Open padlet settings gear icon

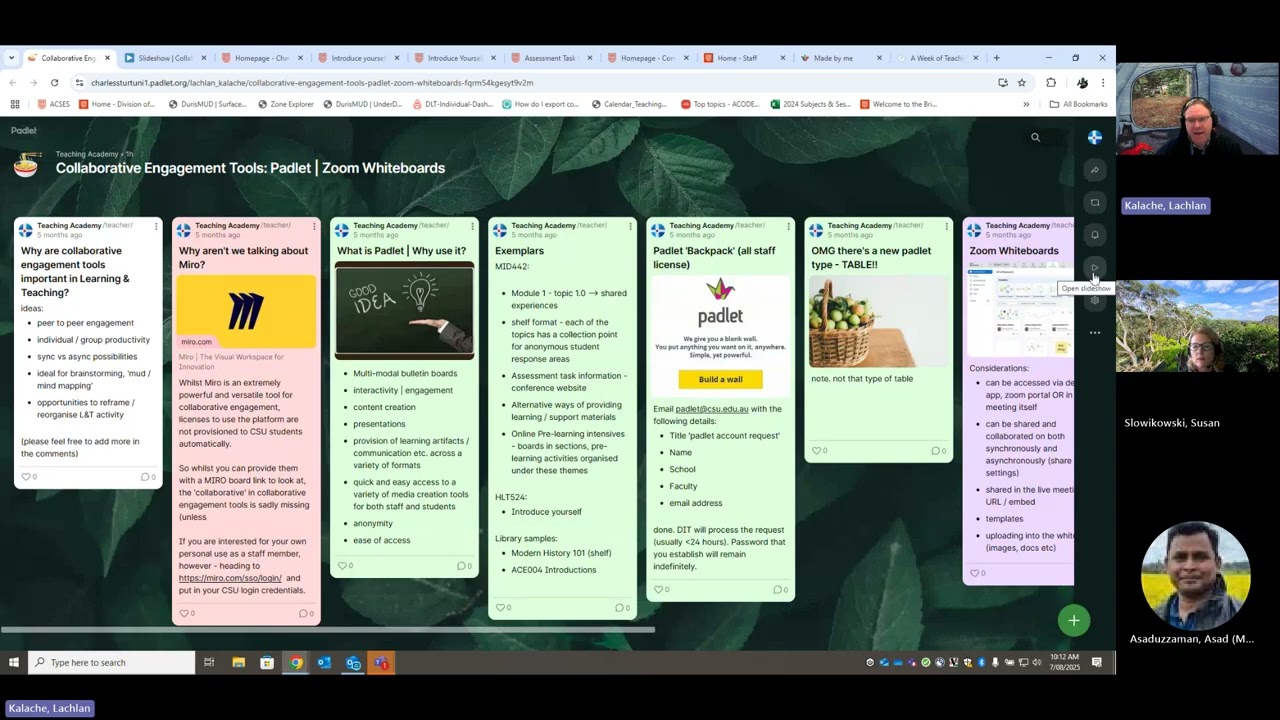coord(1095,300)
